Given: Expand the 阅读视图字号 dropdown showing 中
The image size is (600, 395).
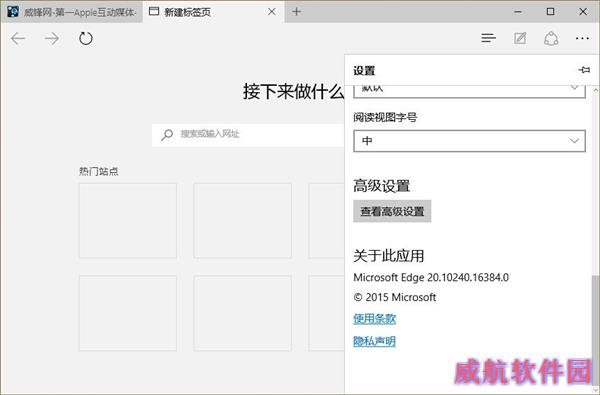Looking at the screenshot, I should click(469, 141).
